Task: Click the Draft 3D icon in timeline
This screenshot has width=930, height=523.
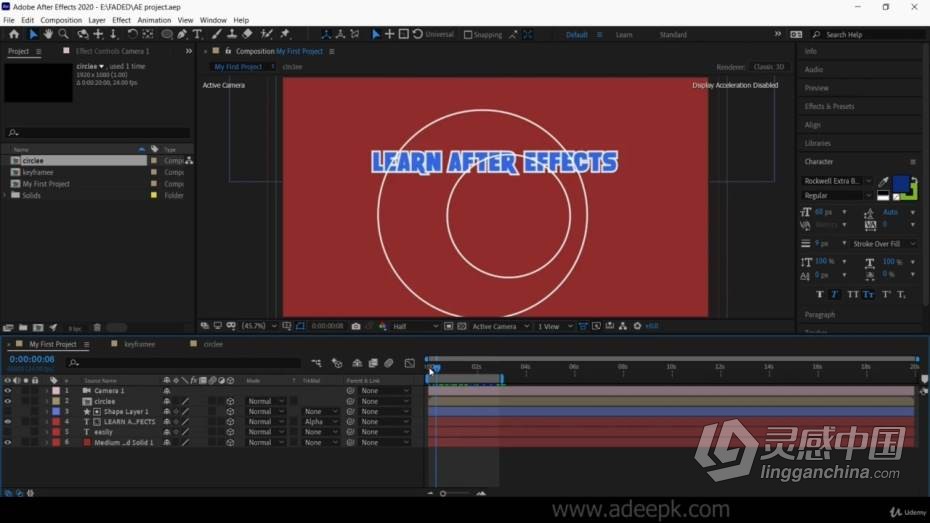Action: (x=337, y=363)
